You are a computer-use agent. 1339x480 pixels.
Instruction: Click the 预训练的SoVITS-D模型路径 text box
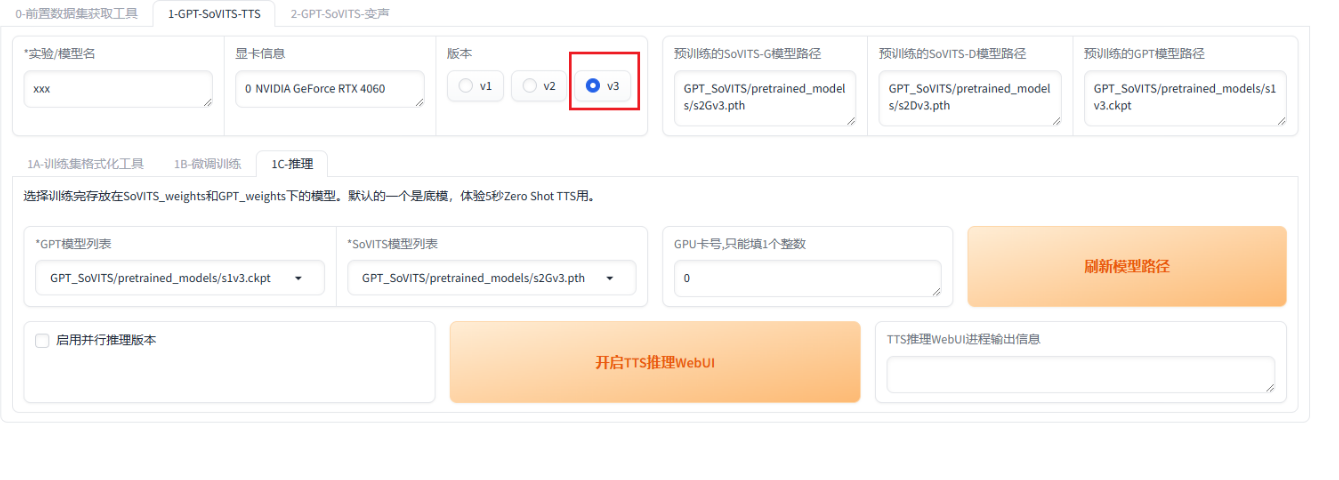tap(969, 98)
